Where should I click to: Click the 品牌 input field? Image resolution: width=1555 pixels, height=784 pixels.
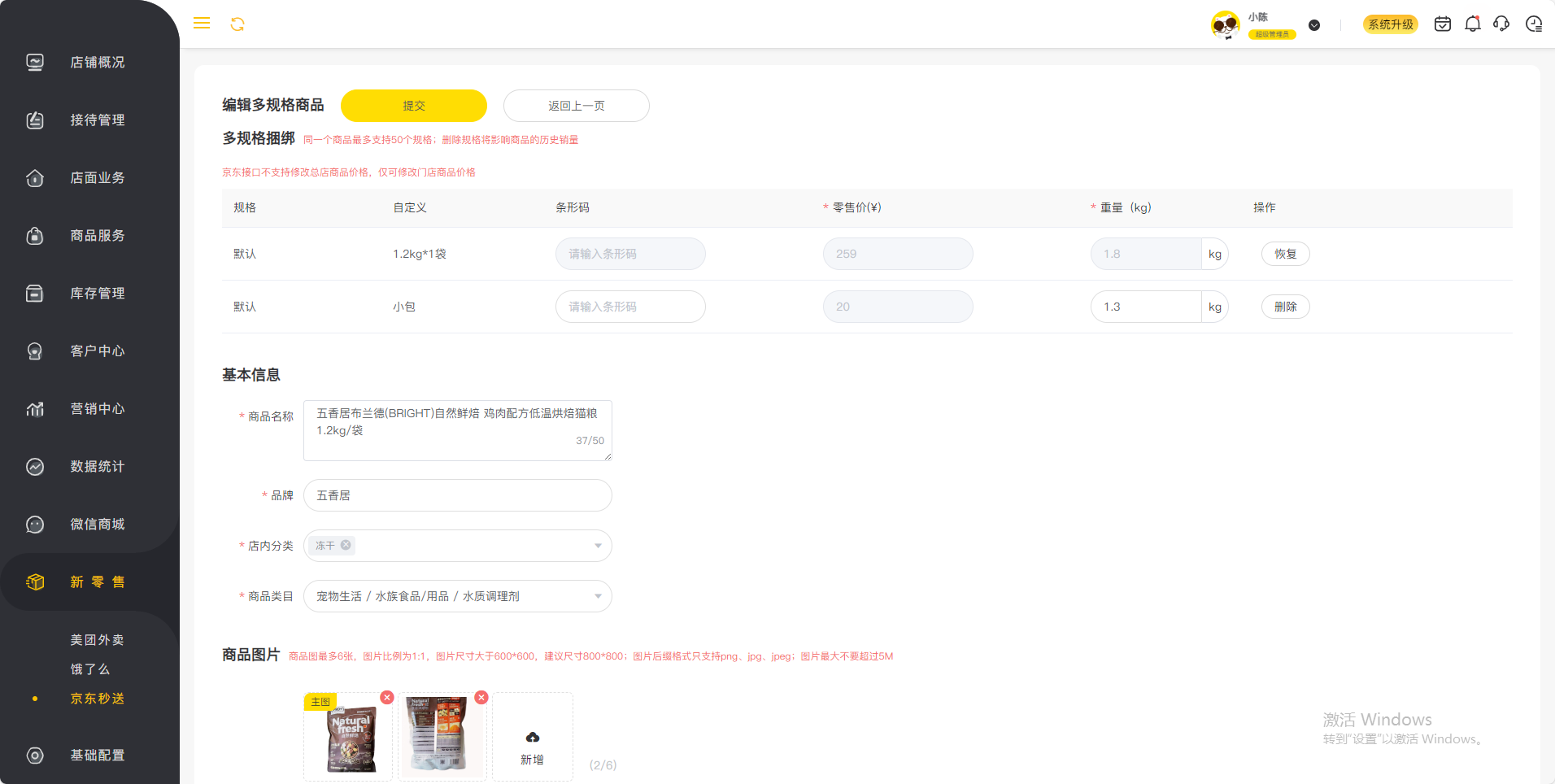click(x=457, y=495)
